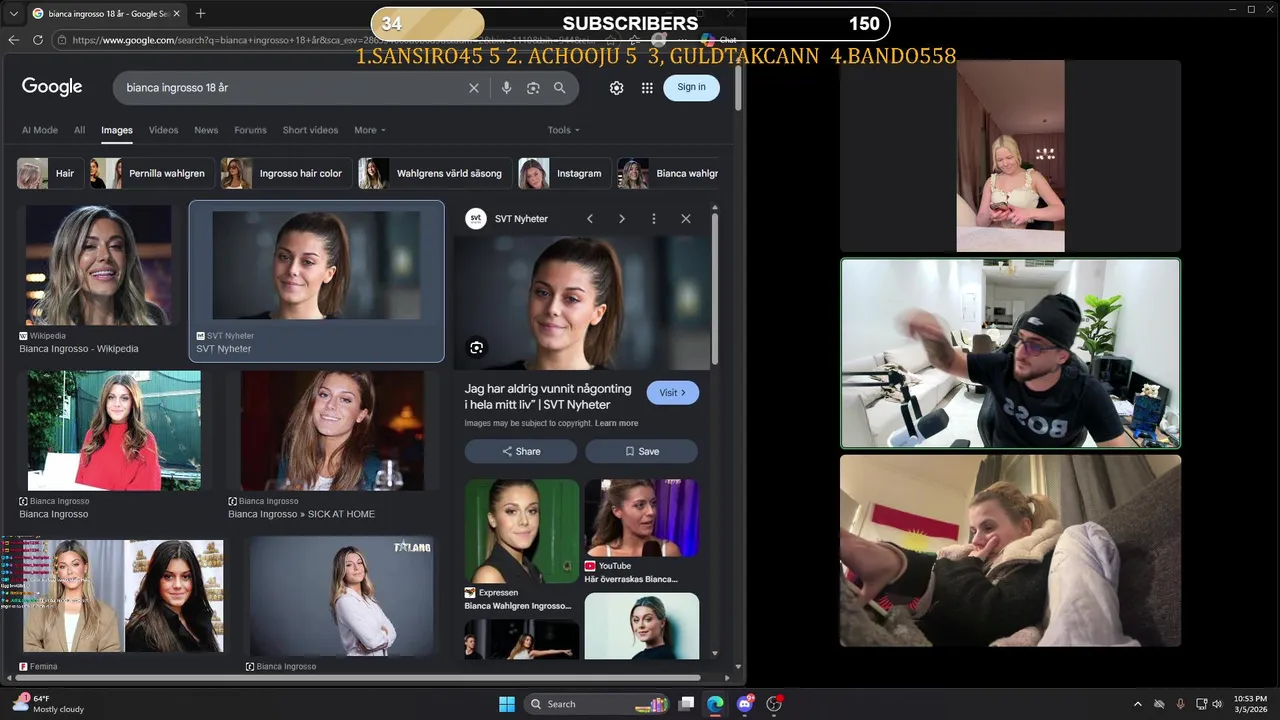Screen dimensions: 1280x720
Task: Click the Sign in button
Action: click(x=691, y=87)
